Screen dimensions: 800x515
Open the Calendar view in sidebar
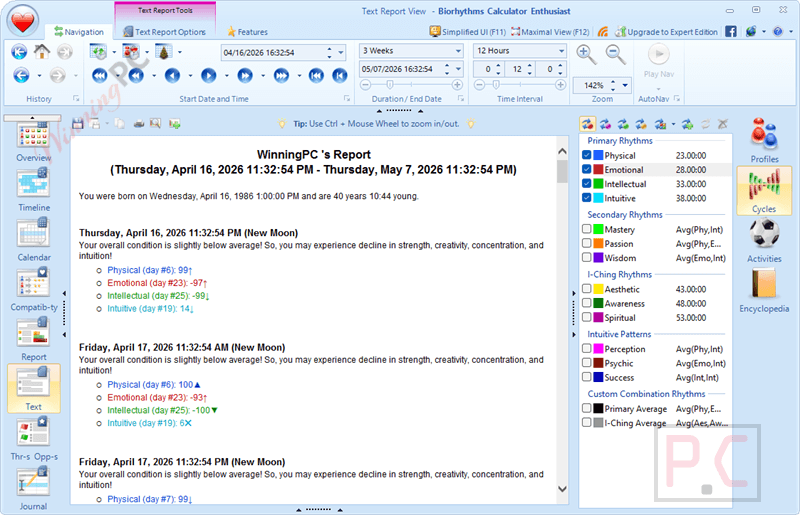pos(34,240)
